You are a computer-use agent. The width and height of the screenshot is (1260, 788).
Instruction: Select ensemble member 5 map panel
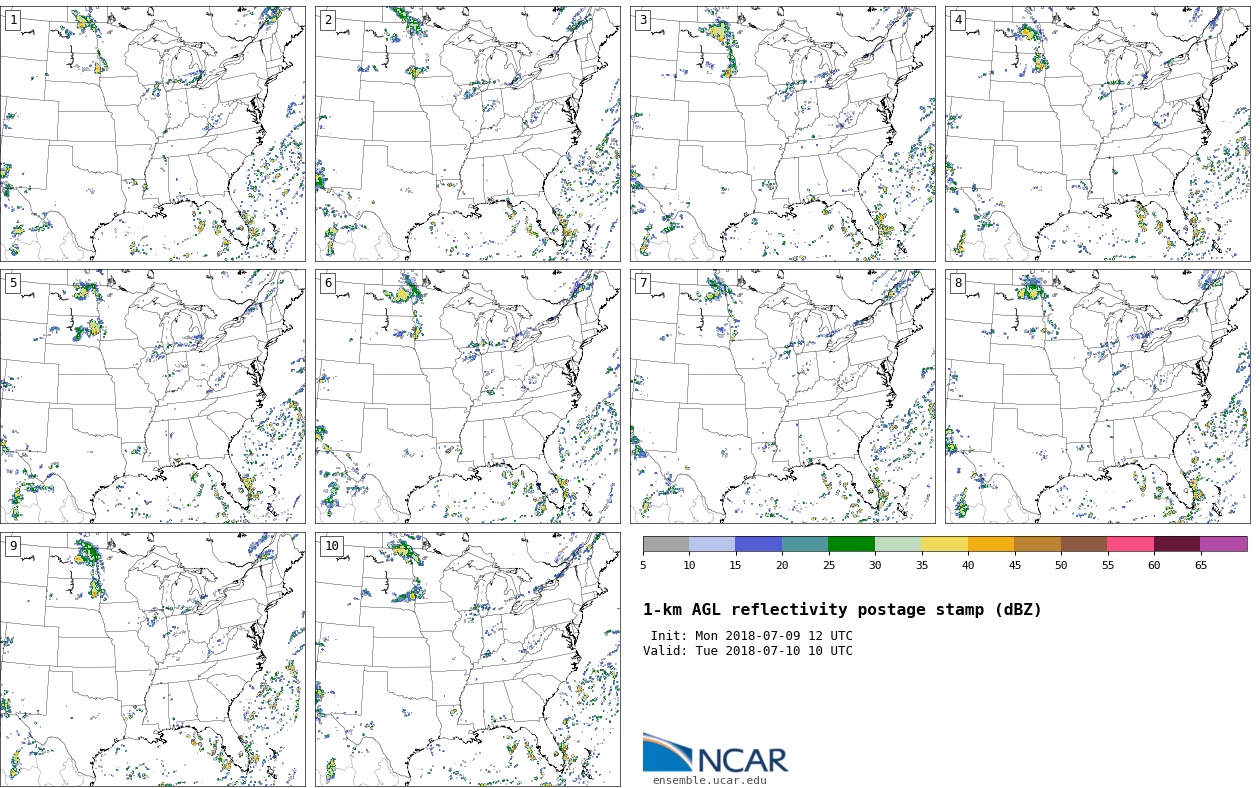tap(152, 396)
